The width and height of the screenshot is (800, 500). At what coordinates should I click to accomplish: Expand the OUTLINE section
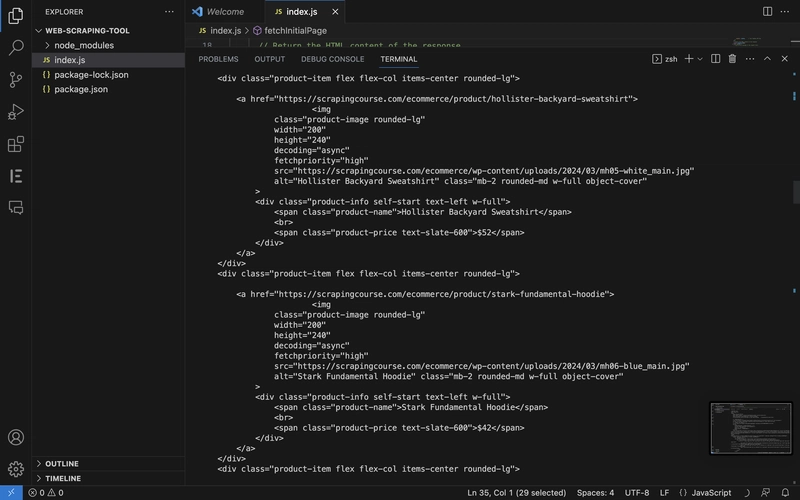(62, 464)
